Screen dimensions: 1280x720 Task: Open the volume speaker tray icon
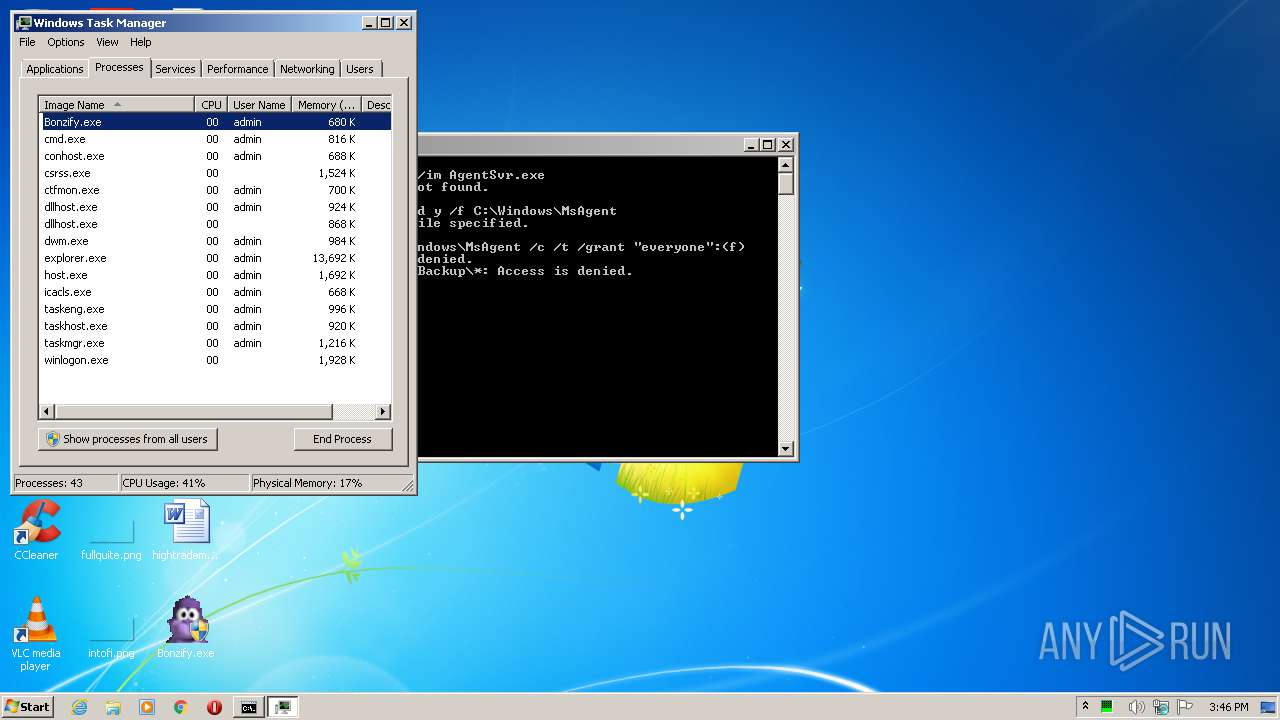click(1136, 707)
